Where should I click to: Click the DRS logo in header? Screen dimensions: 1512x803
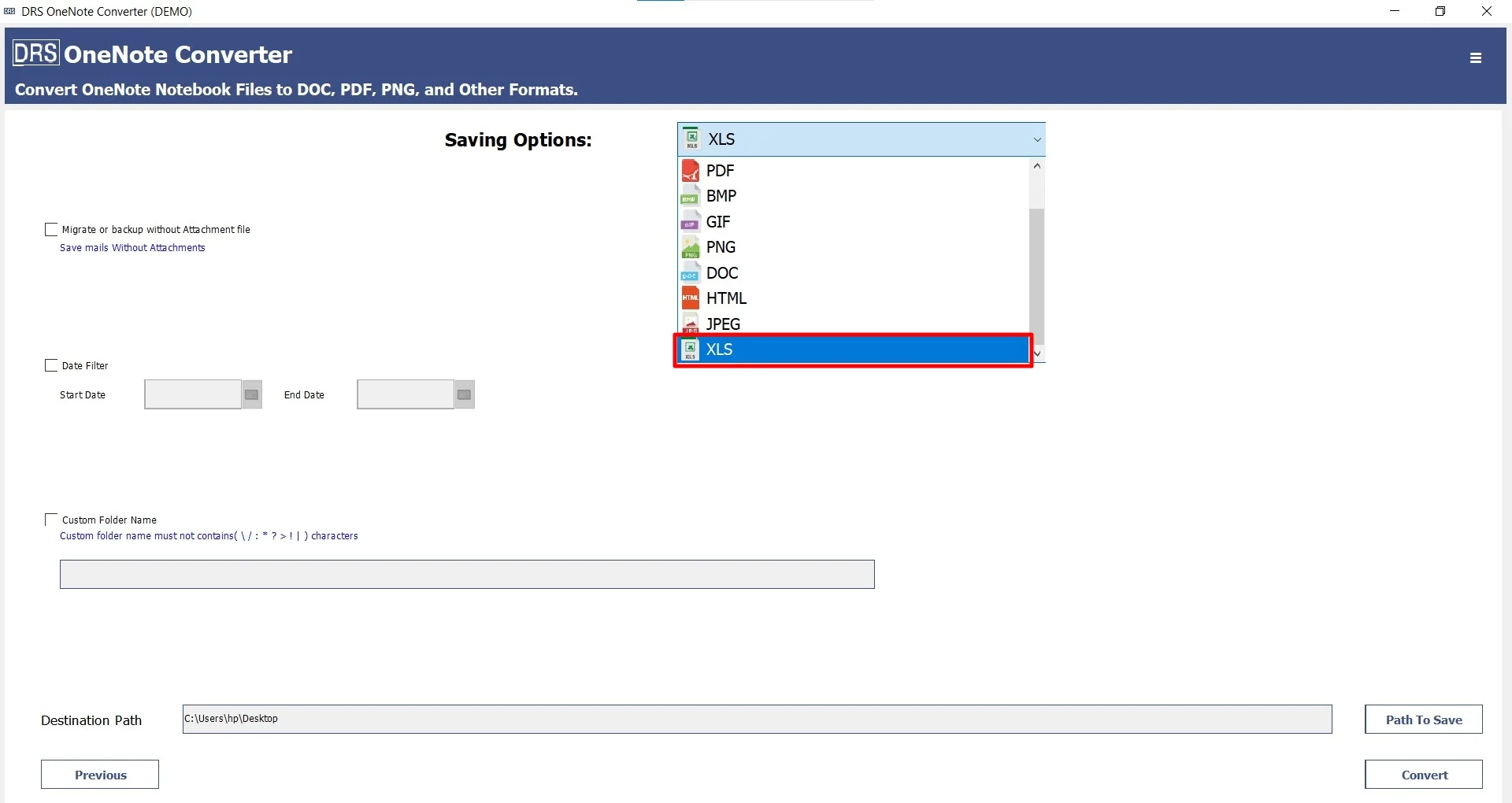pos(36,54)
